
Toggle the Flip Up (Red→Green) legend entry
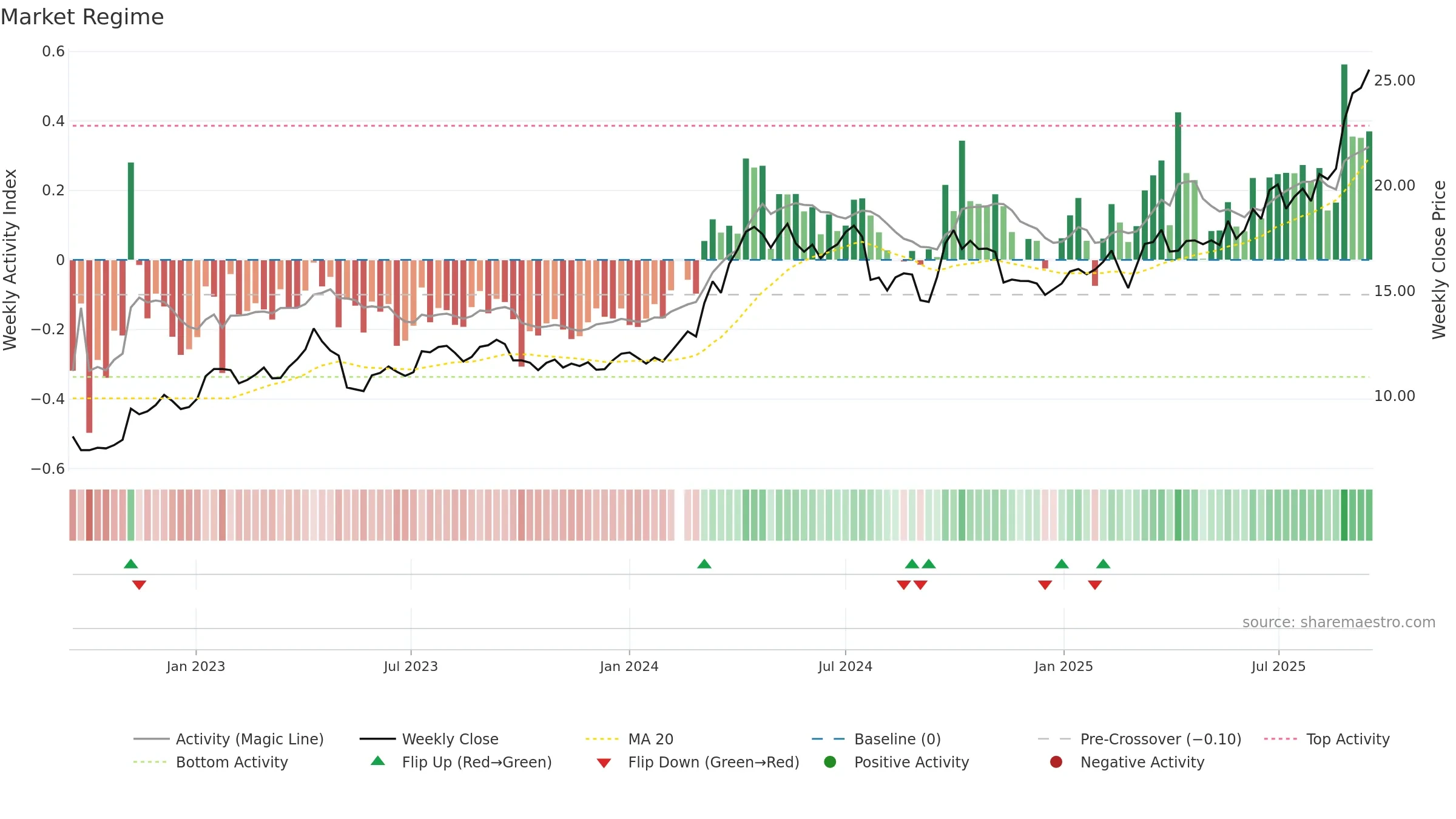click(461, 762)
